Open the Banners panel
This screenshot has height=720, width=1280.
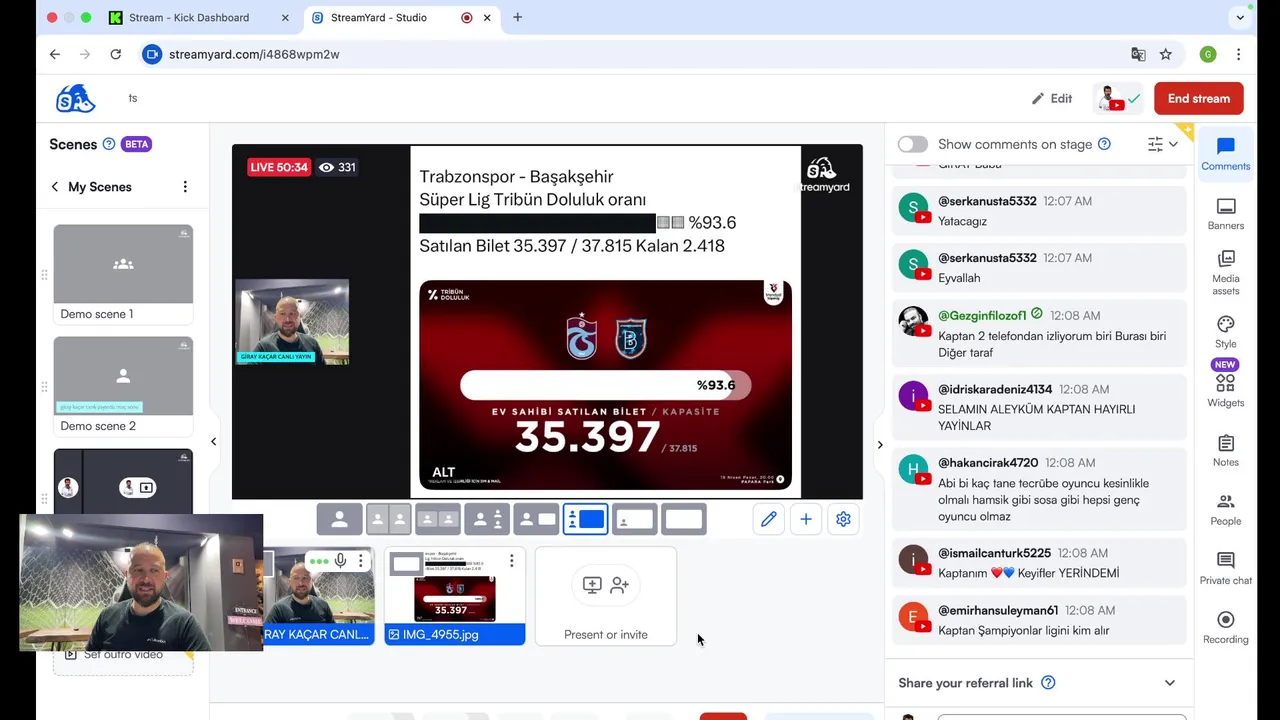tap(1225, 214)
